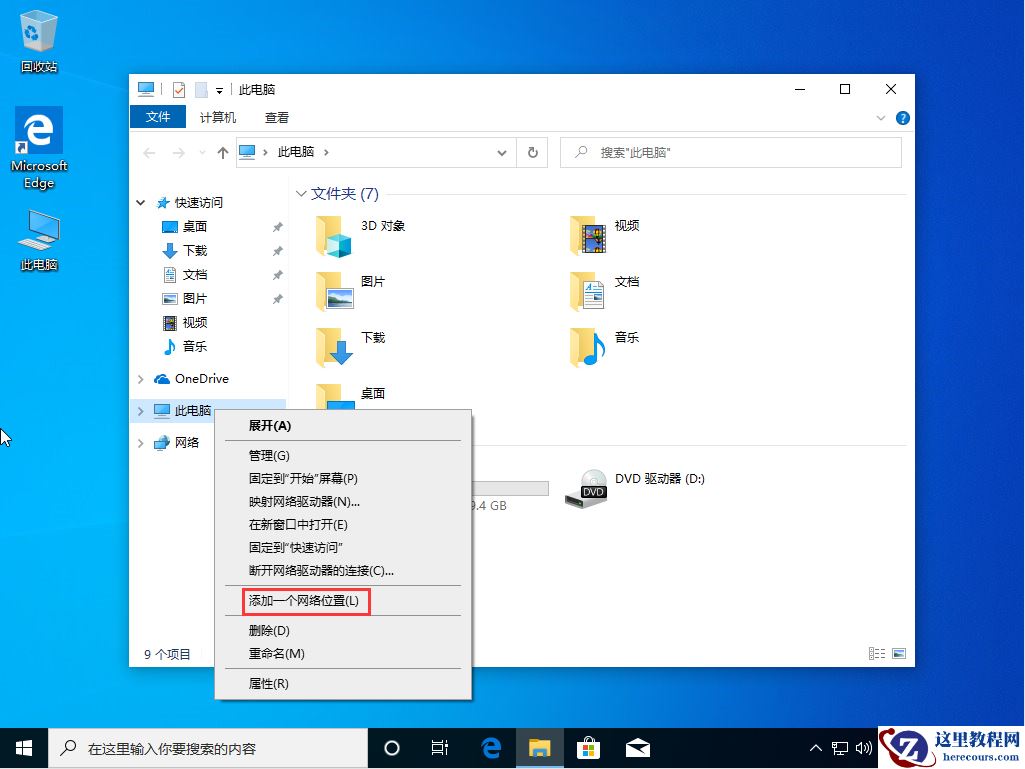Click inside the 搜索"此电脑" search box
Image resolution: width=1025 pixels, height=769 pixels.
(x=730, y=151)
